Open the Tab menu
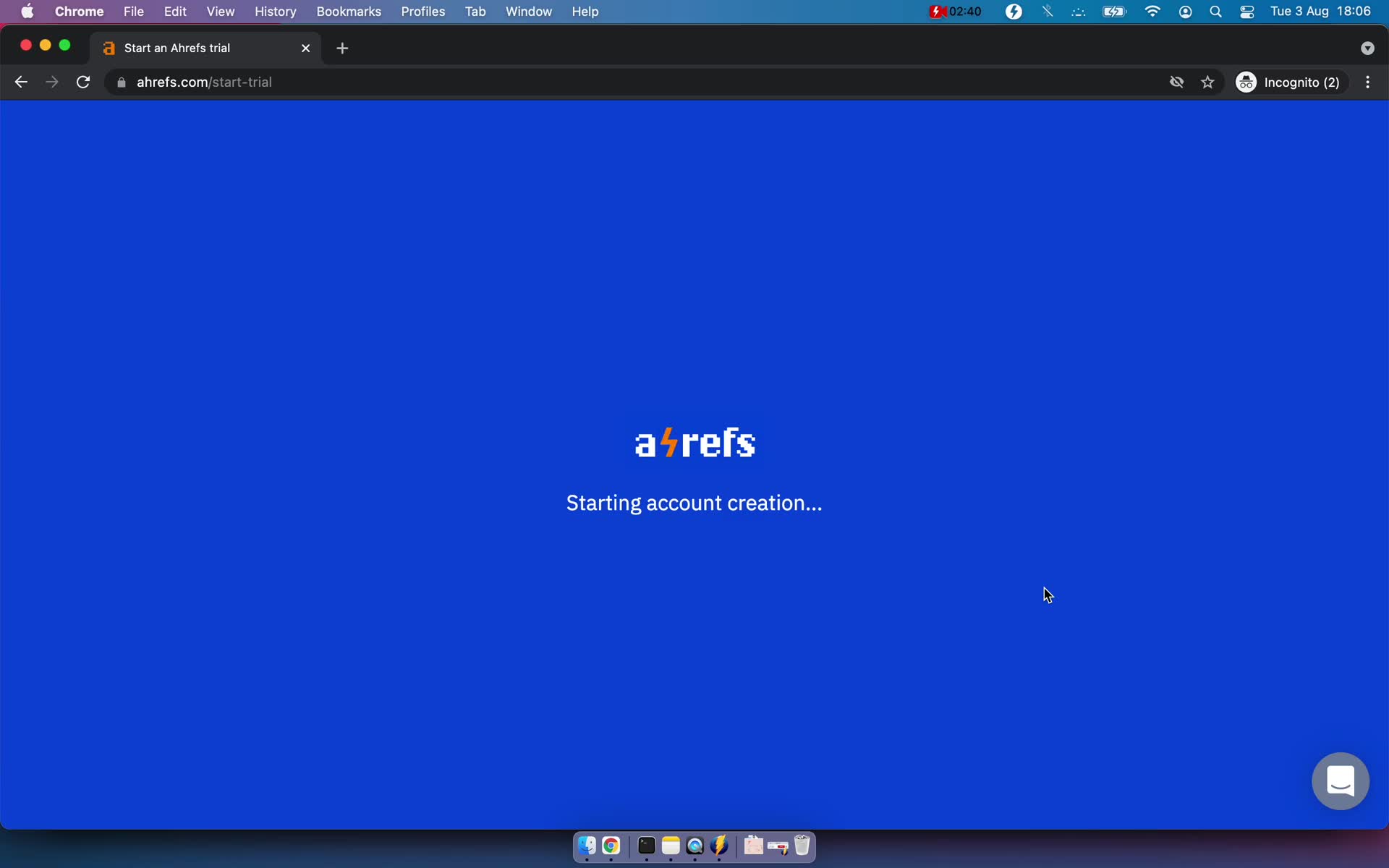 pyautogui.click(x=475, y=12)
